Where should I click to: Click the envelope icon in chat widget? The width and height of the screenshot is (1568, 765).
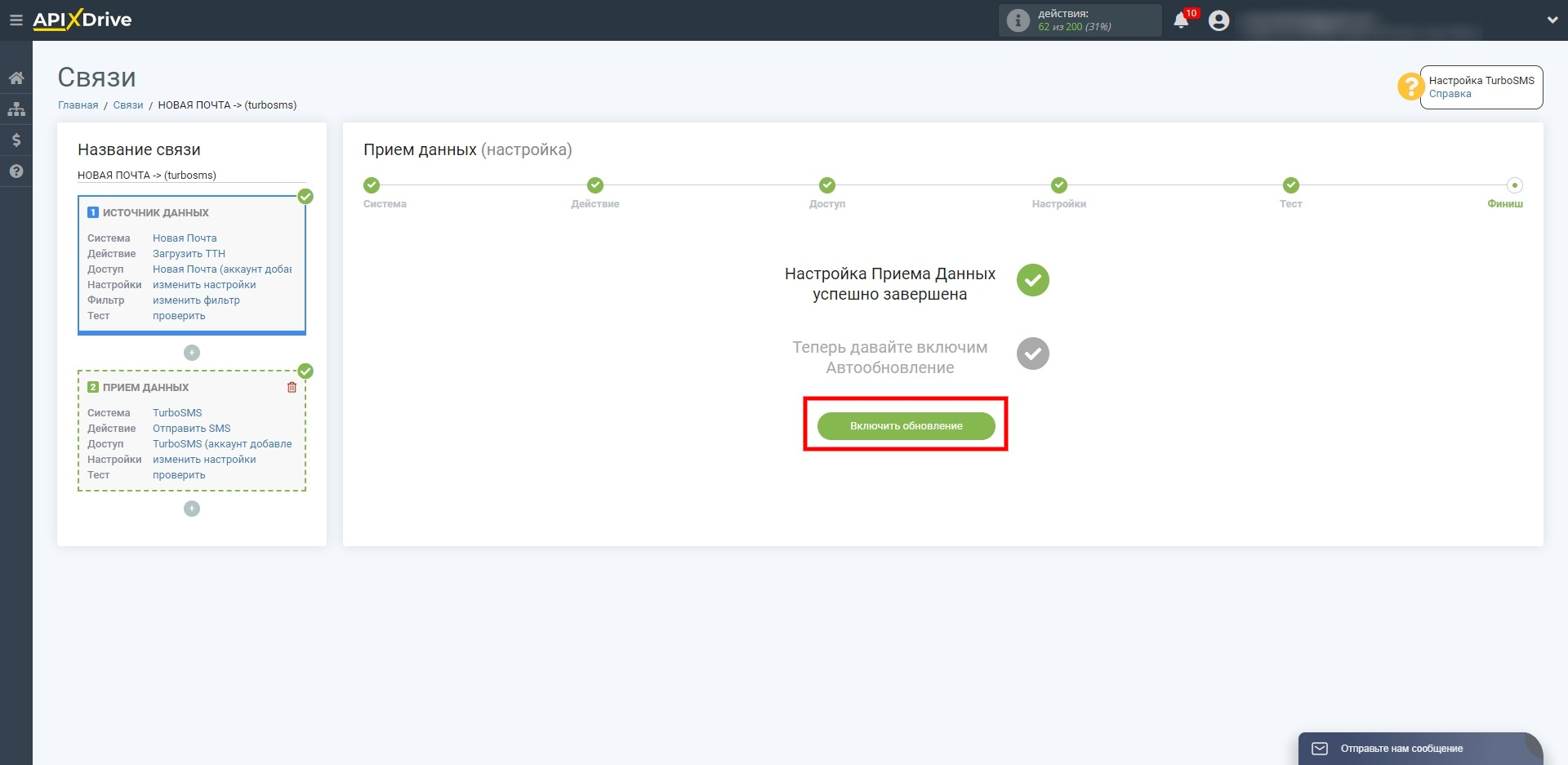1320,749
